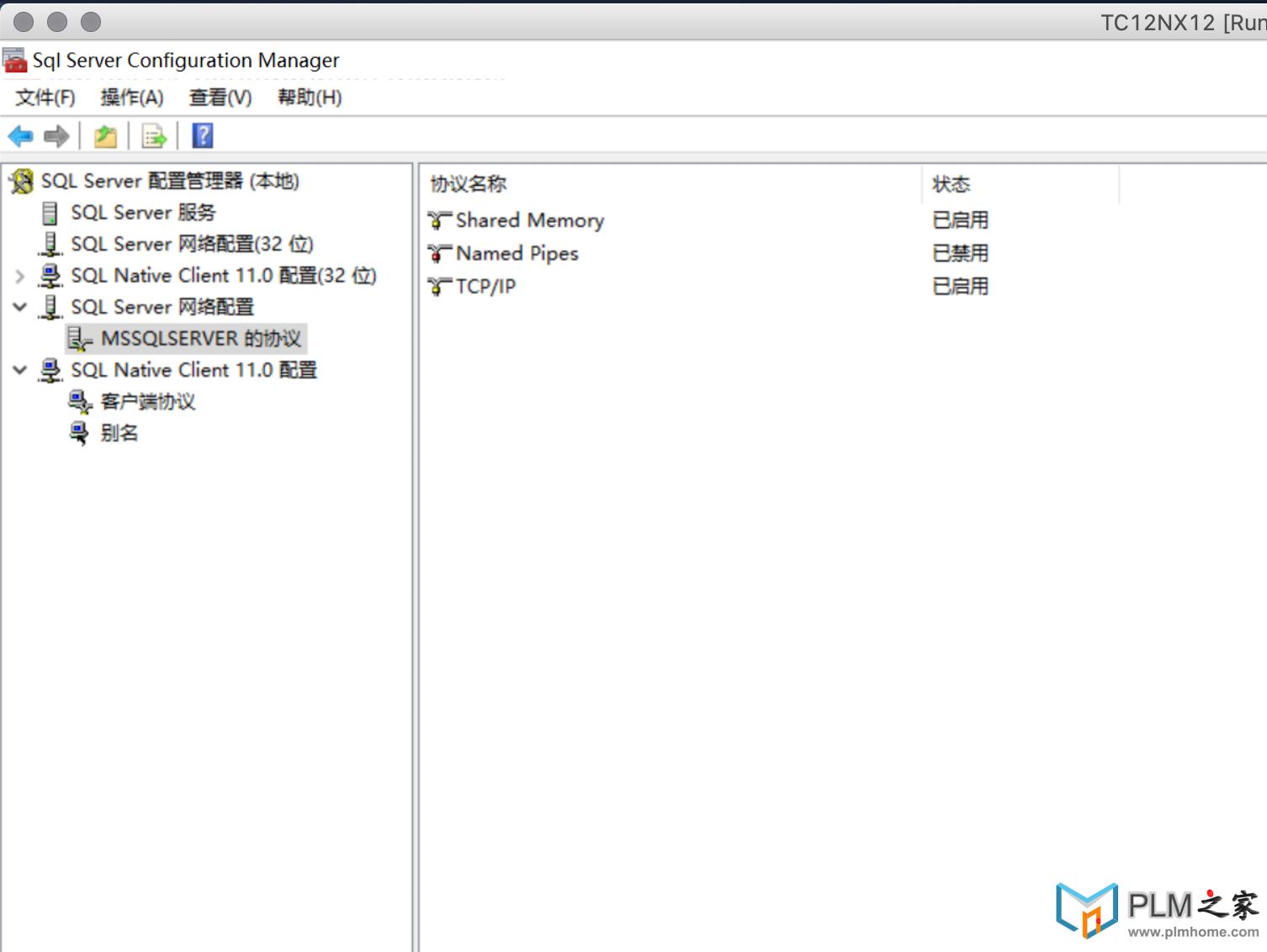Open Help via the question mark icon
This screenshot has height=952, width=1267.
pyautogui.click(x=203, y=135)
